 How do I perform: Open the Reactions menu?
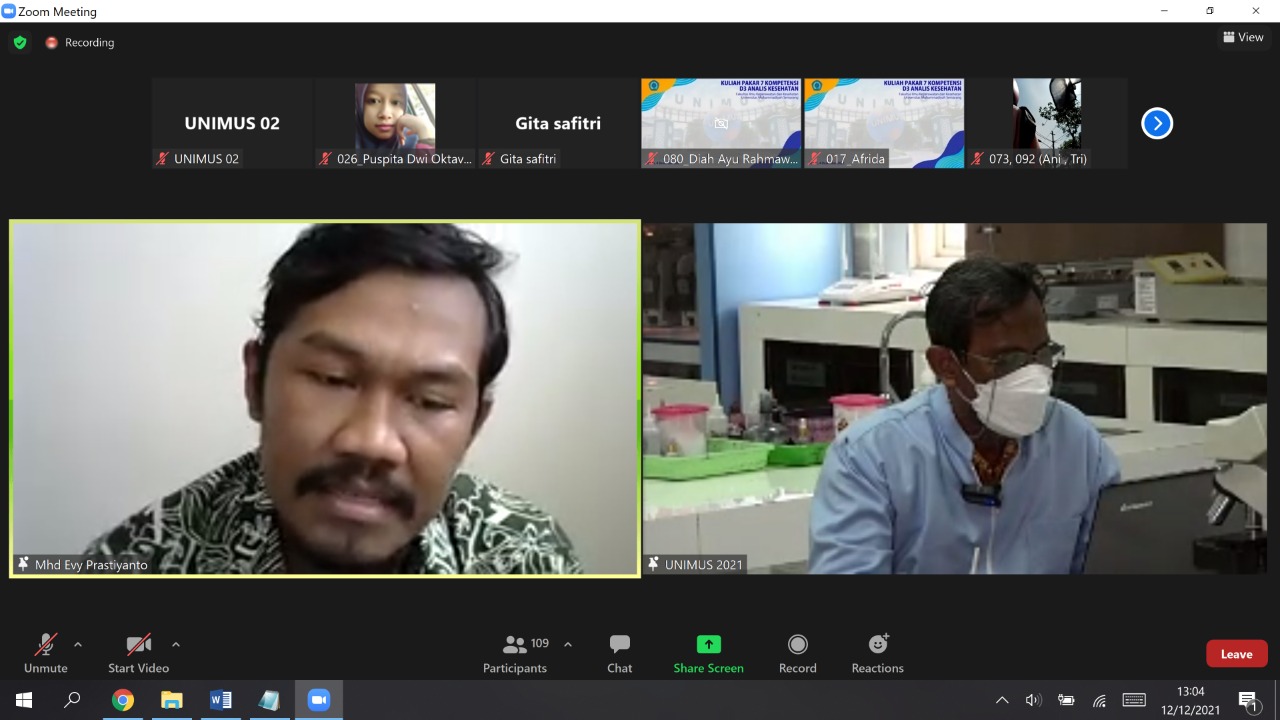click(x=877, y=653)
